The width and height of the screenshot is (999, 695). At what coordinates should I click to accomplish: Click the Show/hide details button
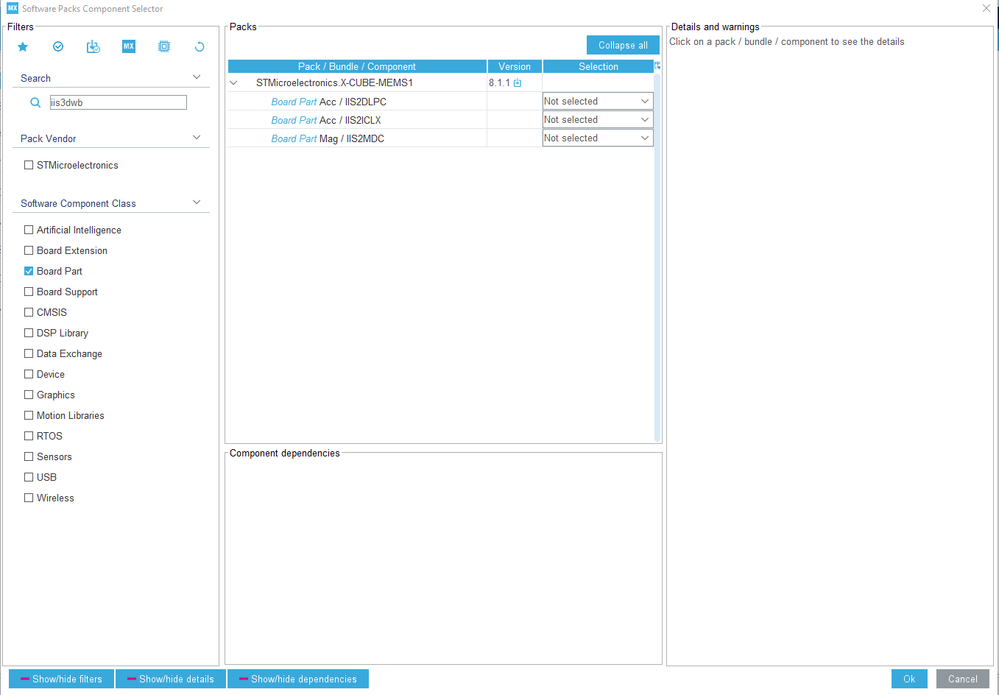[x=171, y=679]
